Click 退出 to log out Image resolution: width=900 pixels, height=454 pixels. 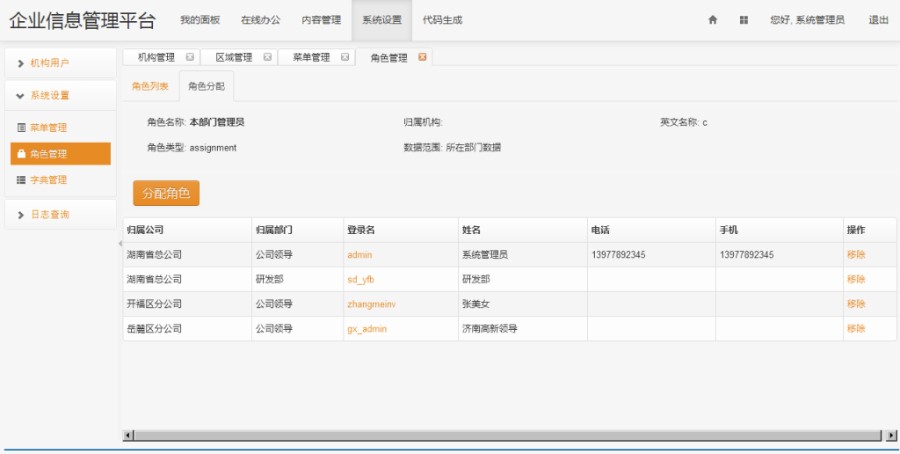(x=878, y=20)
